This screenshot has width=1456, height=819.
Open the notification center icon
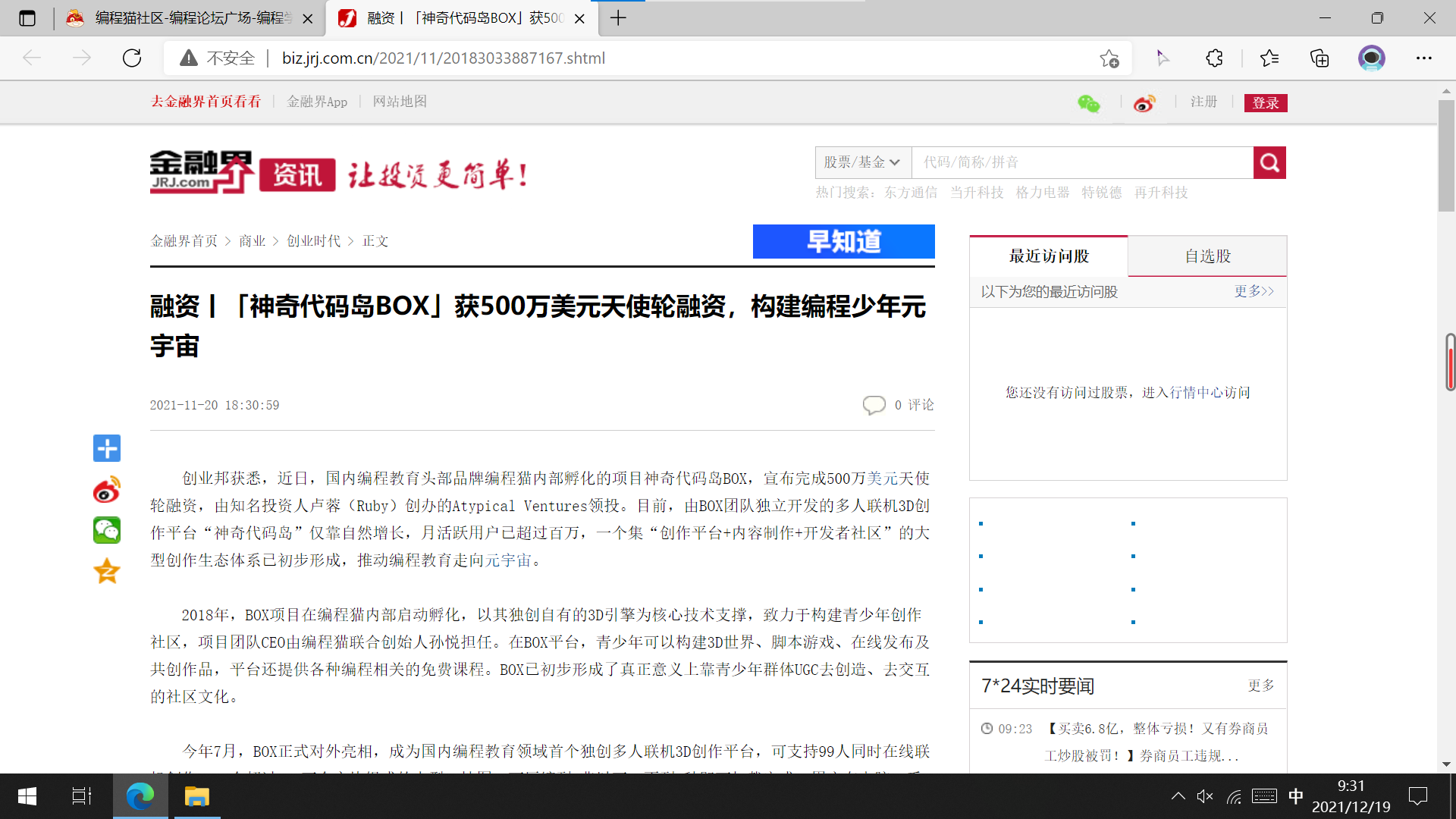1417,796
